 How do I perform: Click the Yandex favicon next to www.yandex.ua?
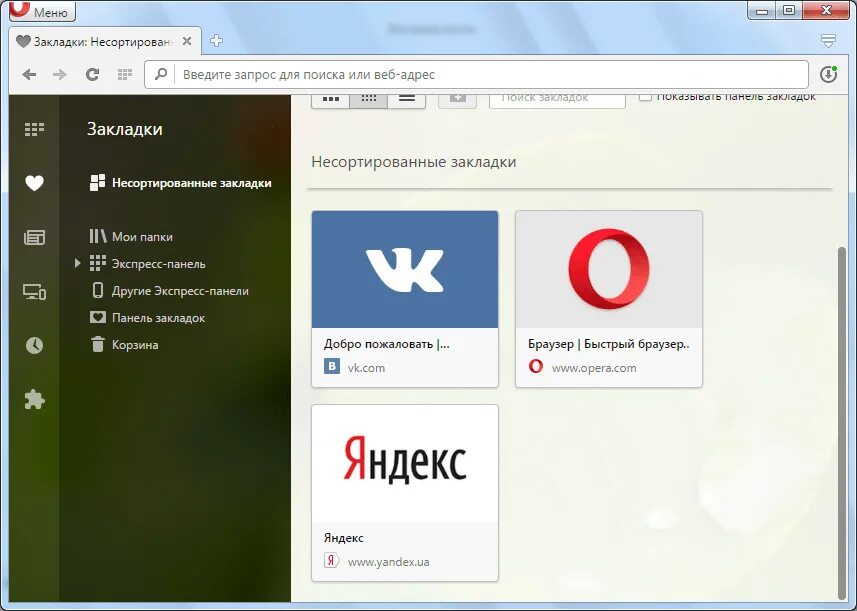332,560
